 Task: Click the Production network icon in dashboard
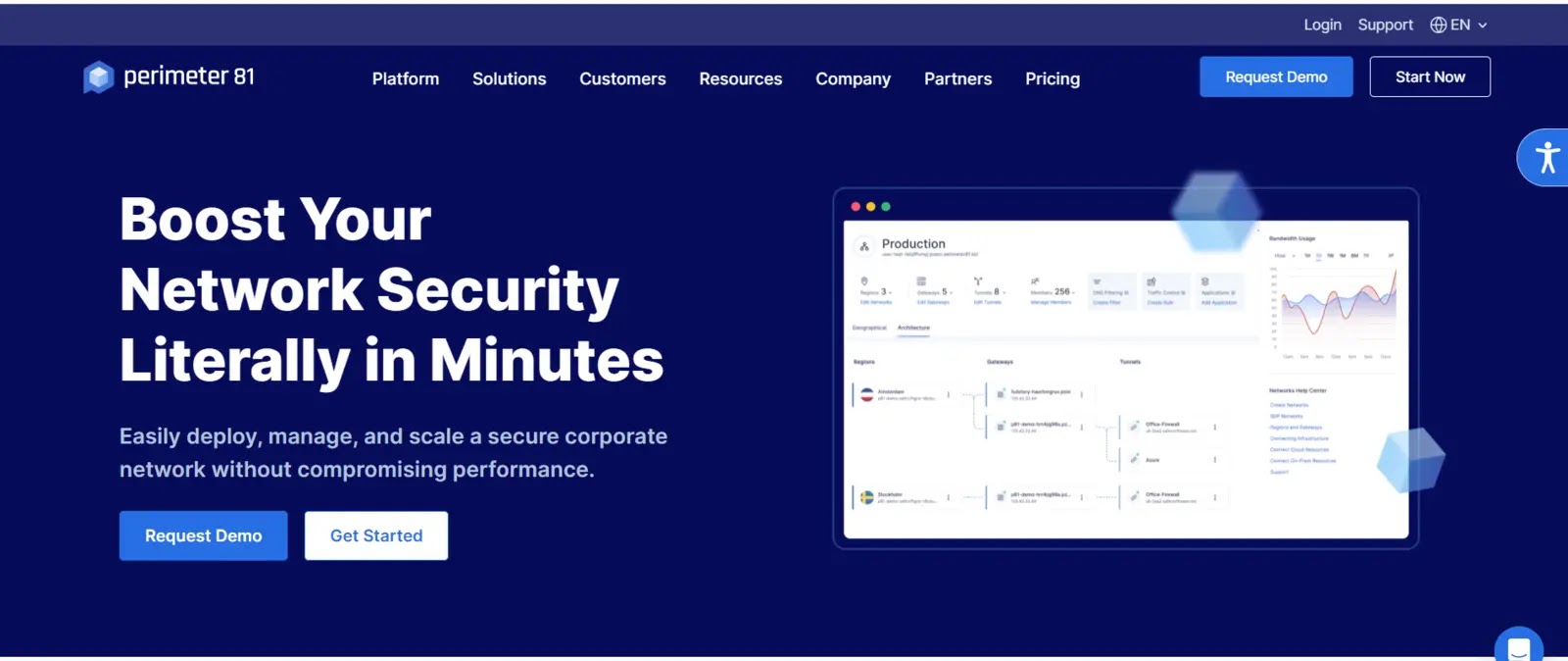pyautogui.click(x=864, y=246)
